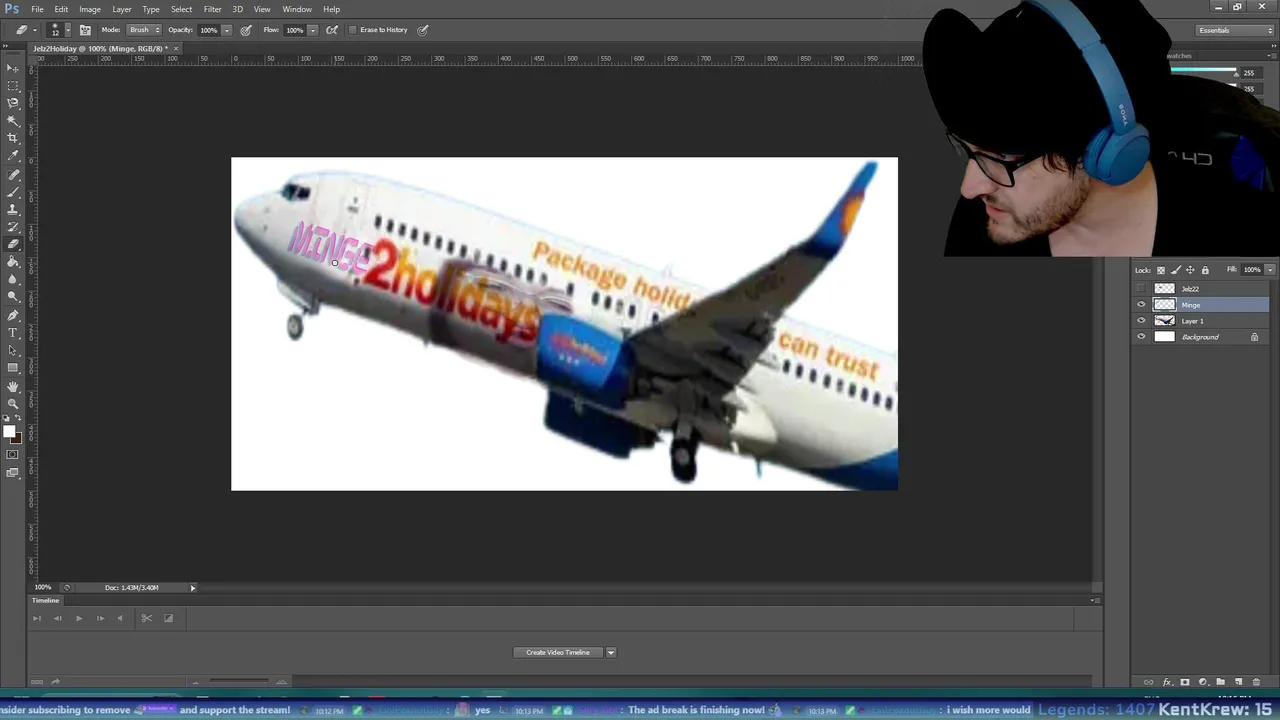Open the Mode Brush dropdown
Screen dimensions: 1280x720
point(144,30)
